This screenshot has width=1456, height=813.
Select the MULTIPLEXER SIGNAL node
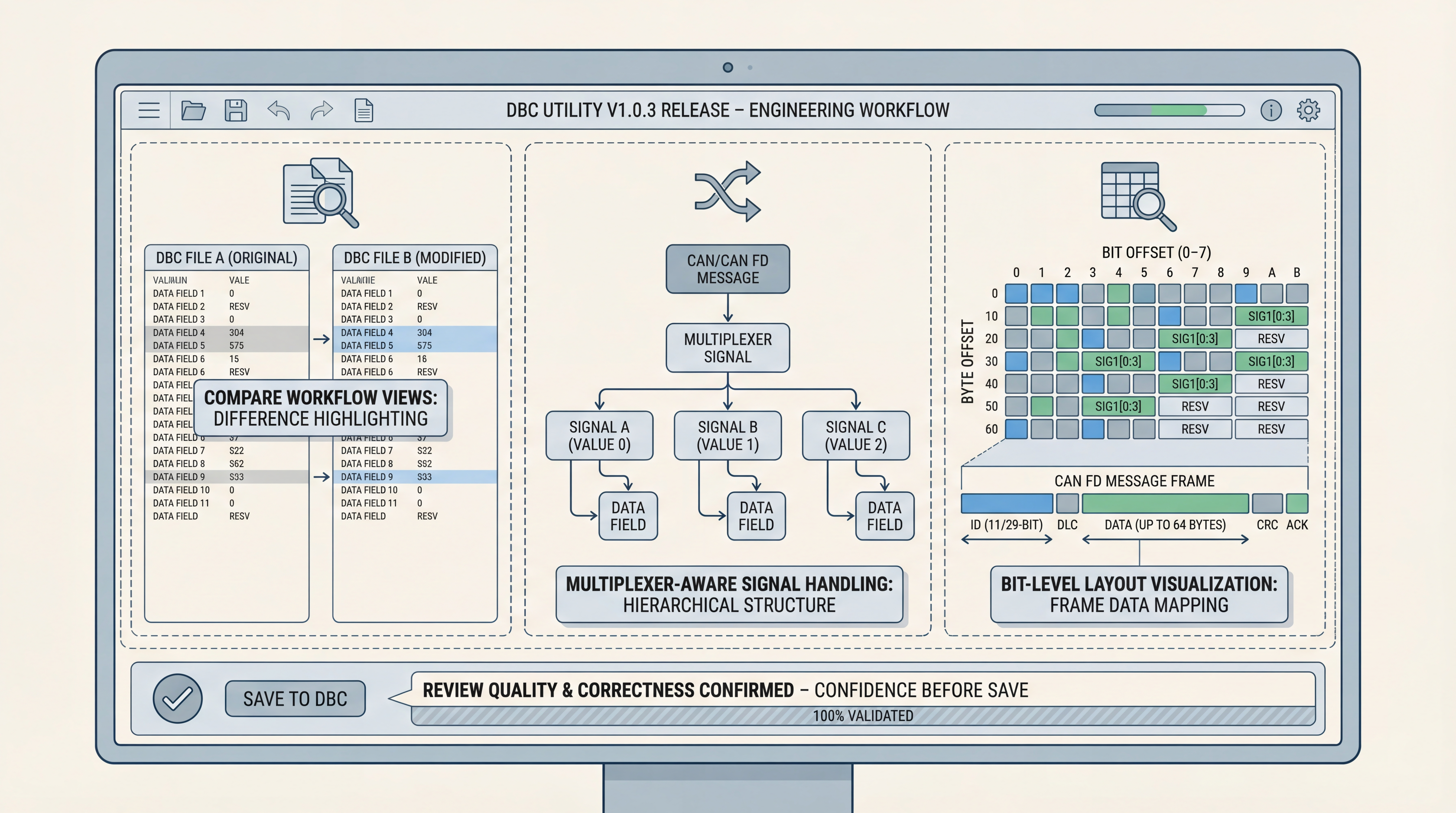(727, 348)
